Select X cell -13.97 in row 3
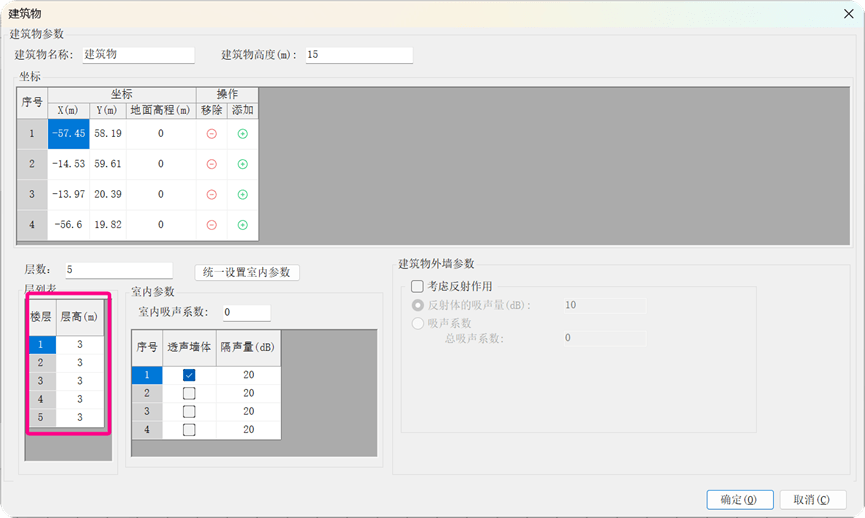This screenshot has height=518, width=865. coord(68,194)
